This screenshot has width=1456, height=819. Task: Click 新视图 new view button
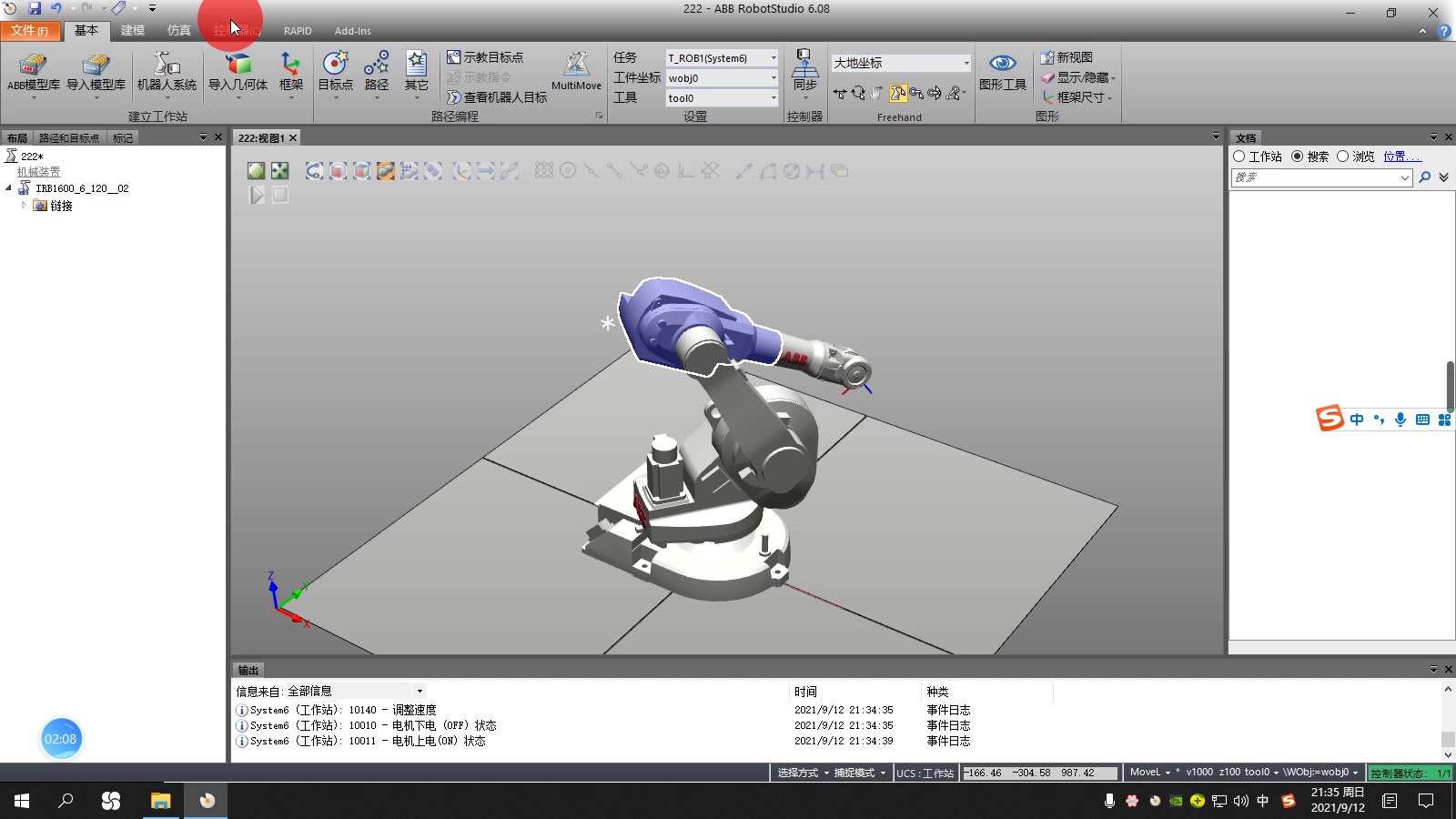tap(1067, 57)
